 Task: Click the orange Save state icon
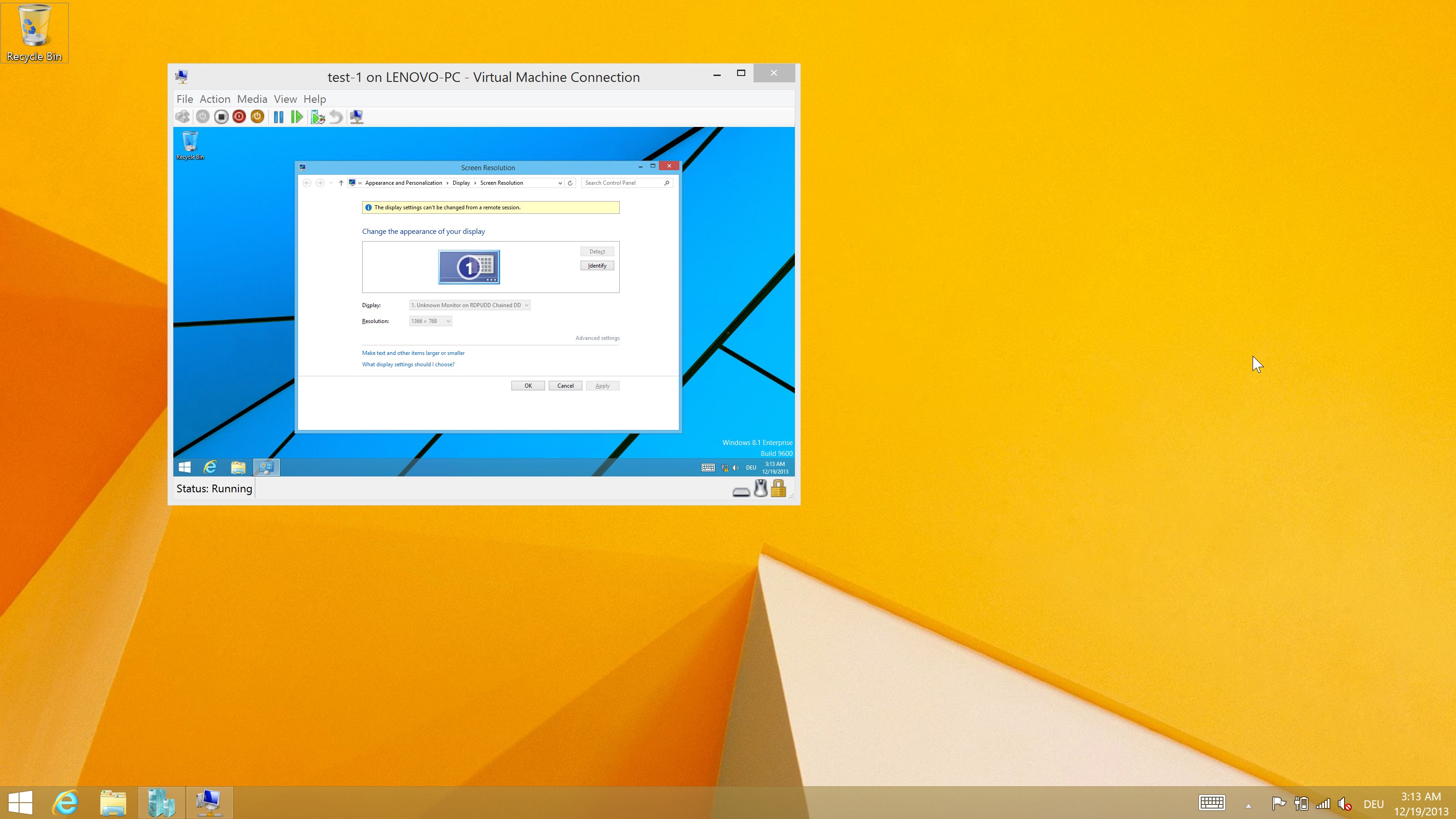257,117
